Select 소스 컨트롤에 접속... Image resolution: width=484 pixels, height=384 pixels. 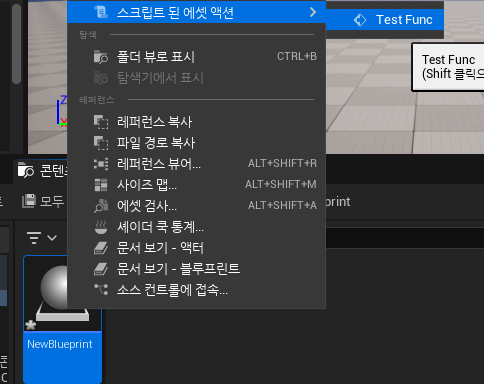196,290
